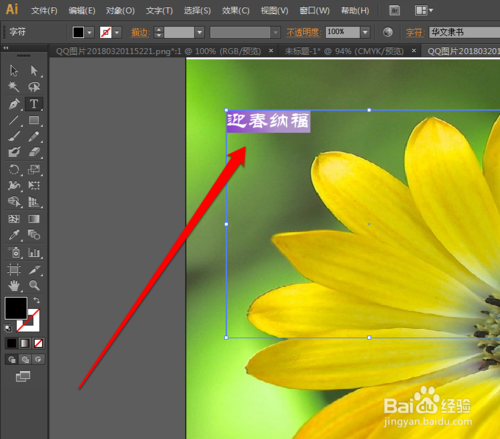
Task: Select the Zoom tool
Action: (x=34, y=285)
